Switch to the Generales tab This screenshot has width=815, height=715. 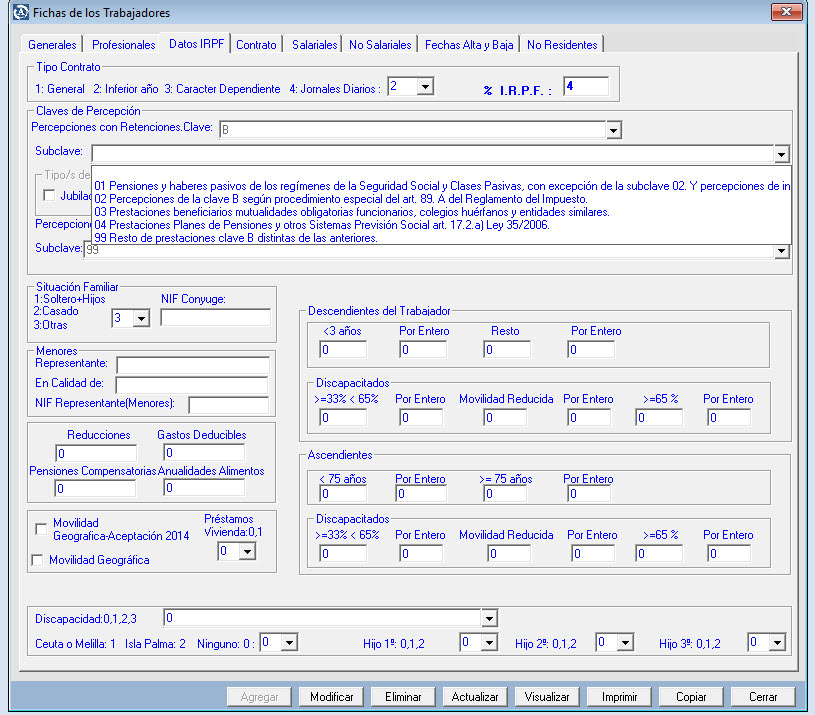click(x=52, y=45)
